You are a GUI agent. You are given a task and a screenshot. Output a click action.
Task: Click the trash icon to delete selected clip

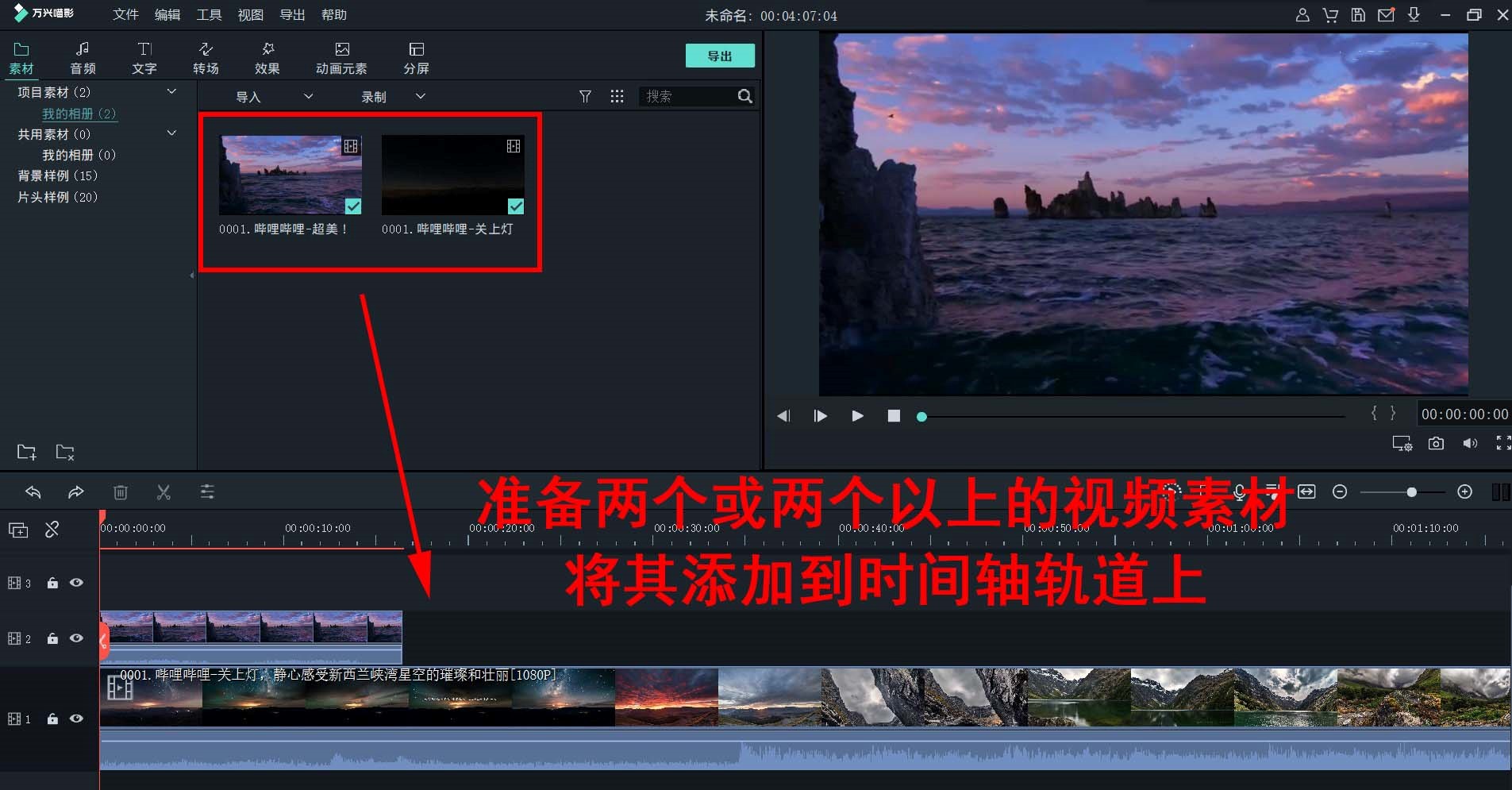point(121,492)
